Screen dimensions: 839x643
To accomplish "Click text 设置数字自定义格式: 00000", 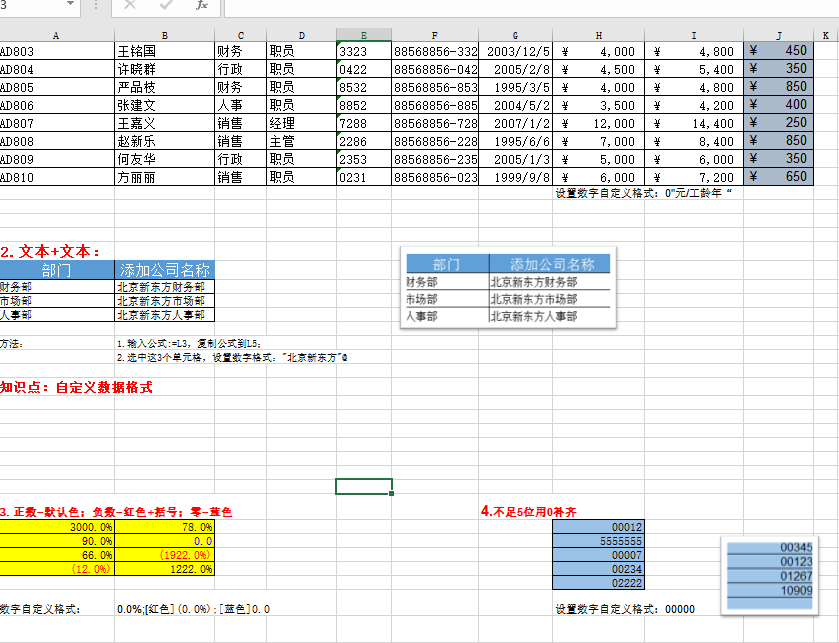I will 625,609.
